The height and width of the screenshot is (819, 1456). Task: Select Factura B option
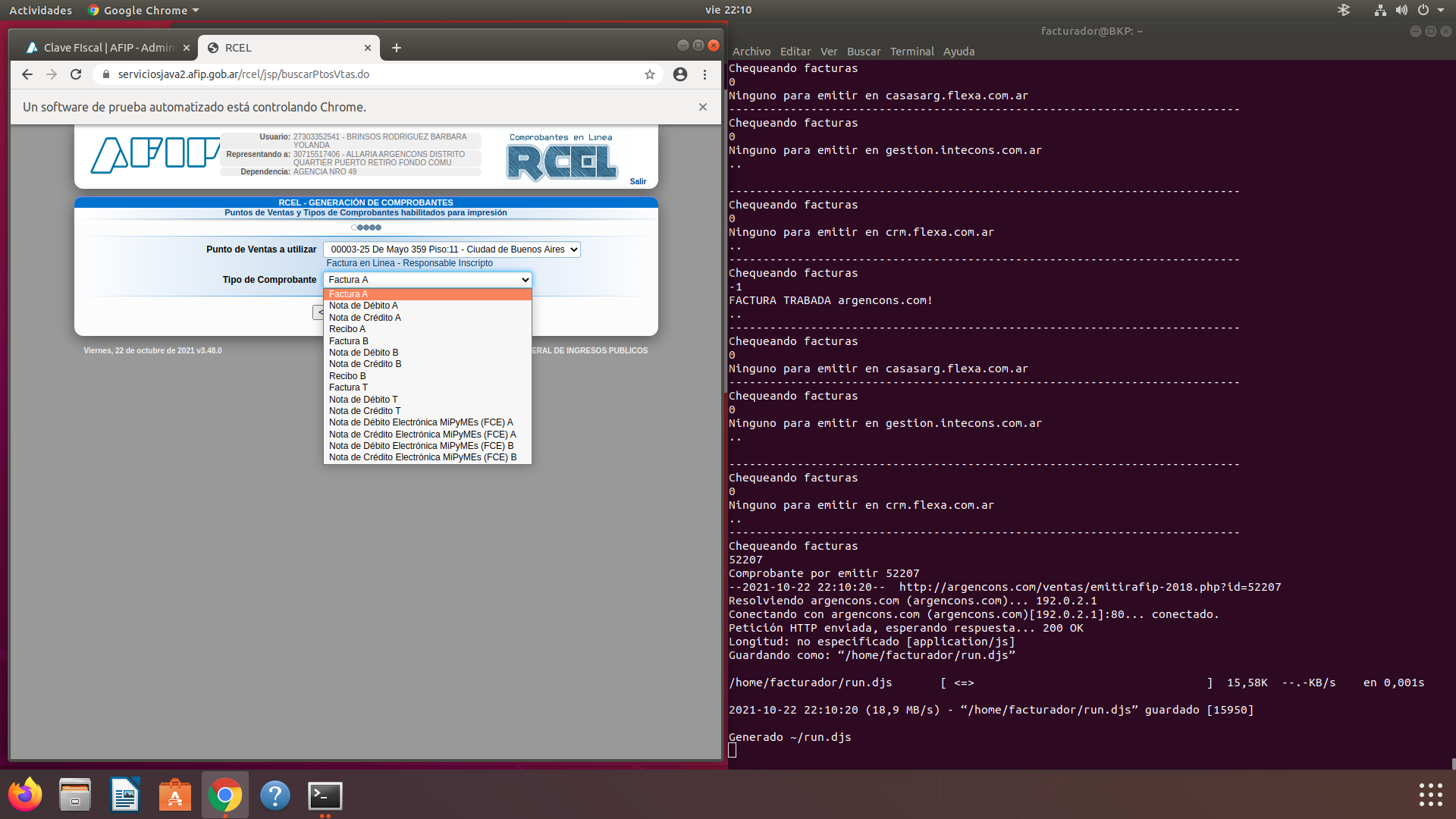[x=428, y=341]
